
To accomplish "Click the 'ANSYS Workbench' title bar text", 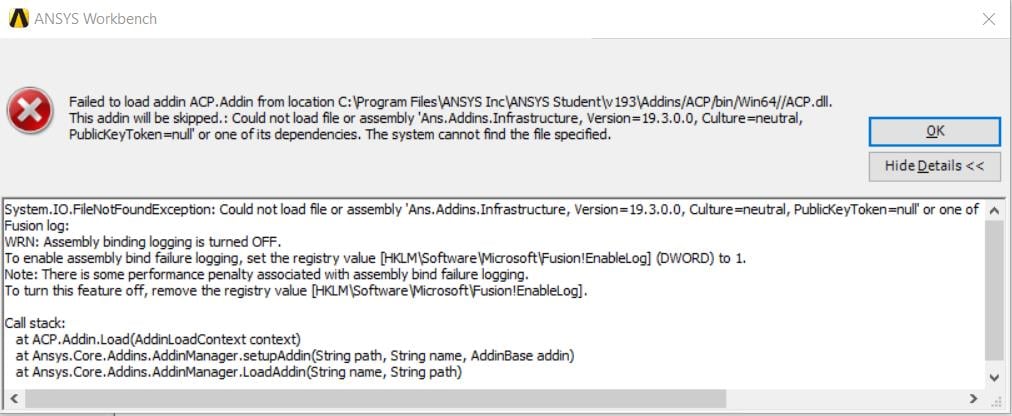I will click(96, 19).
